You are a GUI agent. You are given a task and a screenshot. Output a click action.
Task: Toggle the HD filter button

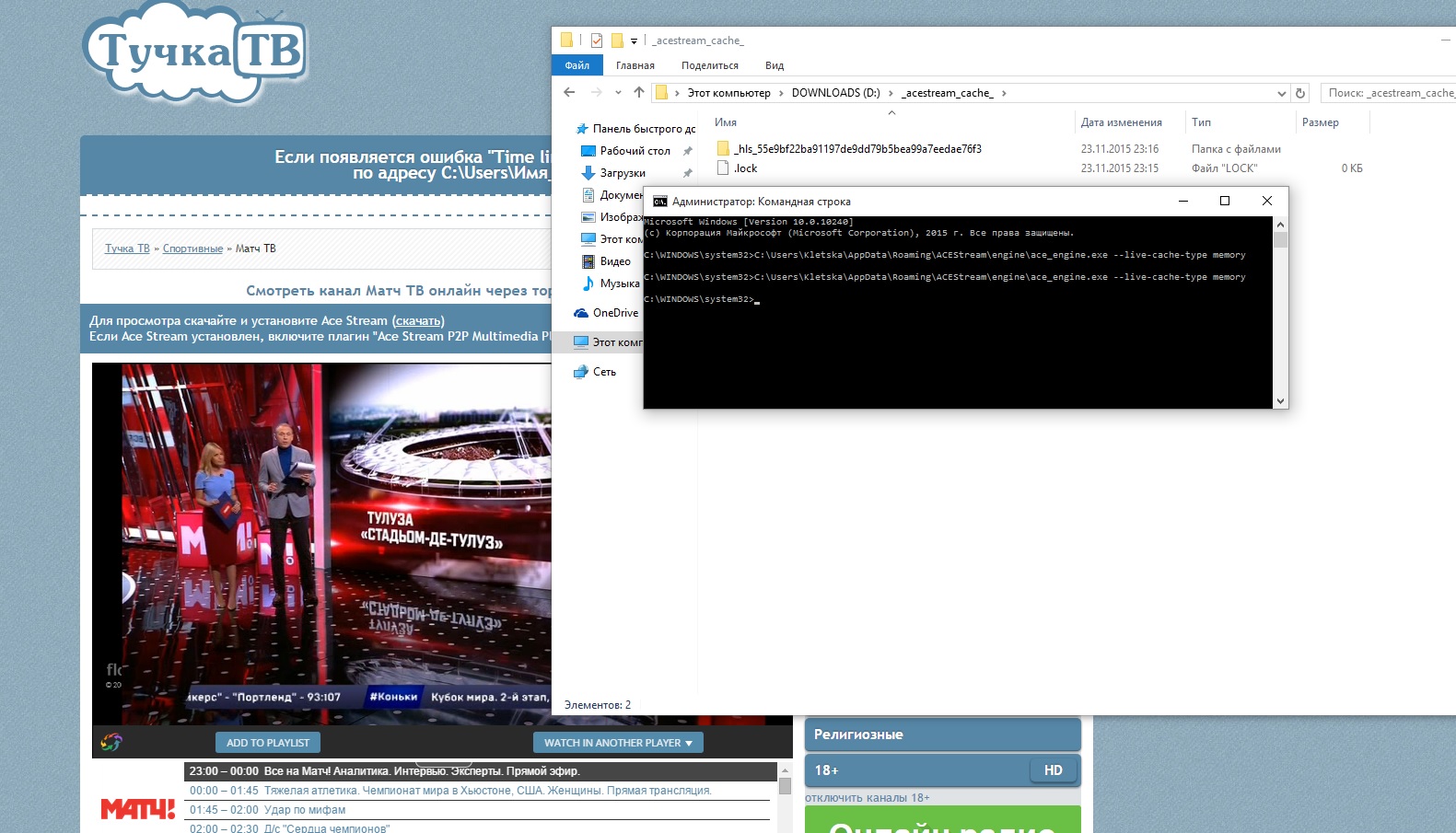pyautogui.click(x=1053, y=770)
